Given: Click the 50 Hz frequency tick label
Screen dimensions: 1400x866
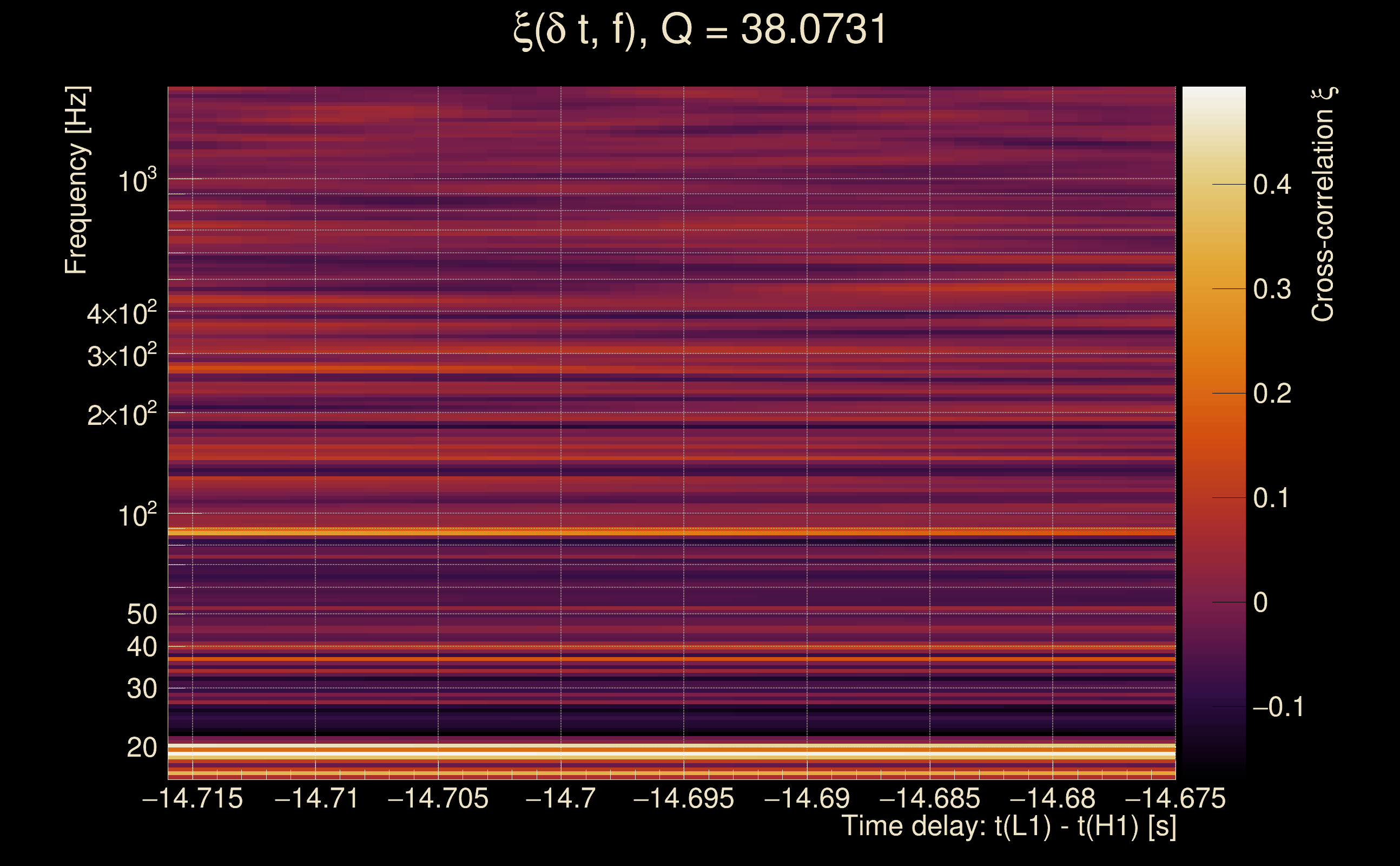Looking at the screenshot, I should coord(141,614).
